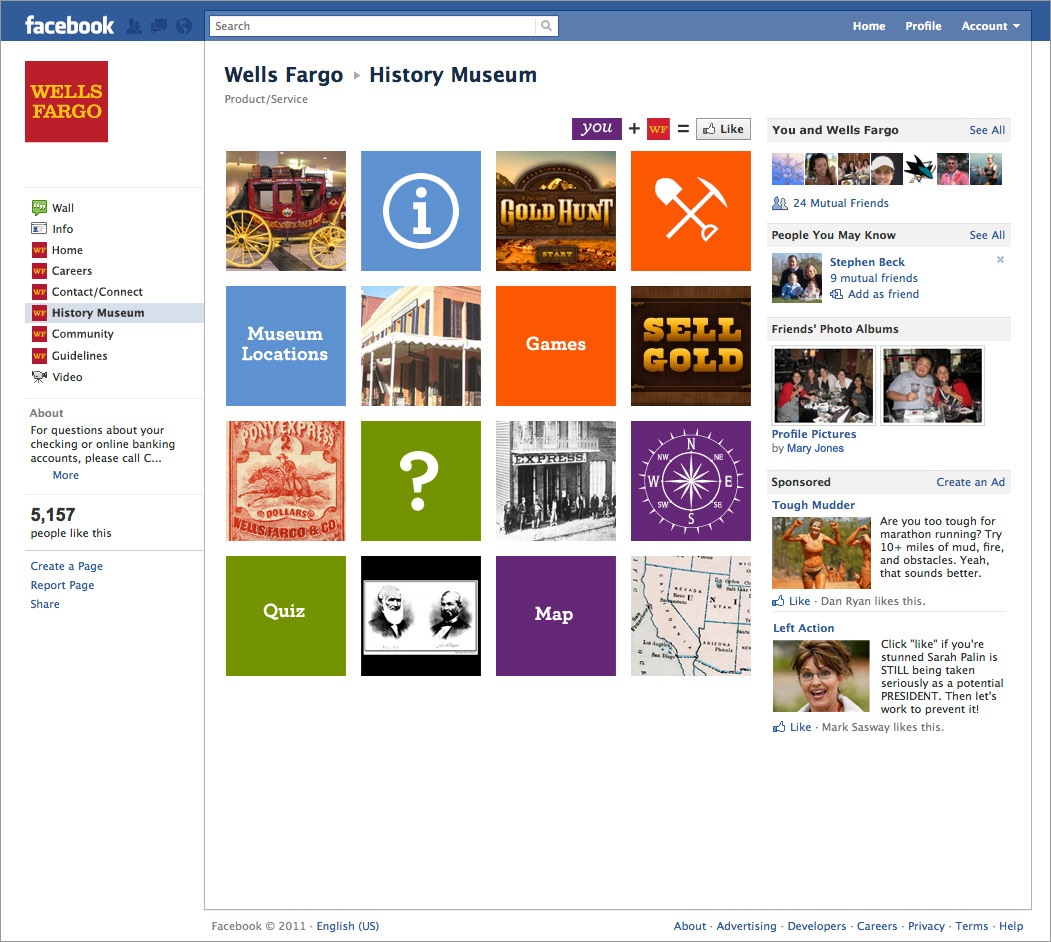
Task: See All under You and Wells Fargo
Action: pyautogui.click(x=987, y=130)
